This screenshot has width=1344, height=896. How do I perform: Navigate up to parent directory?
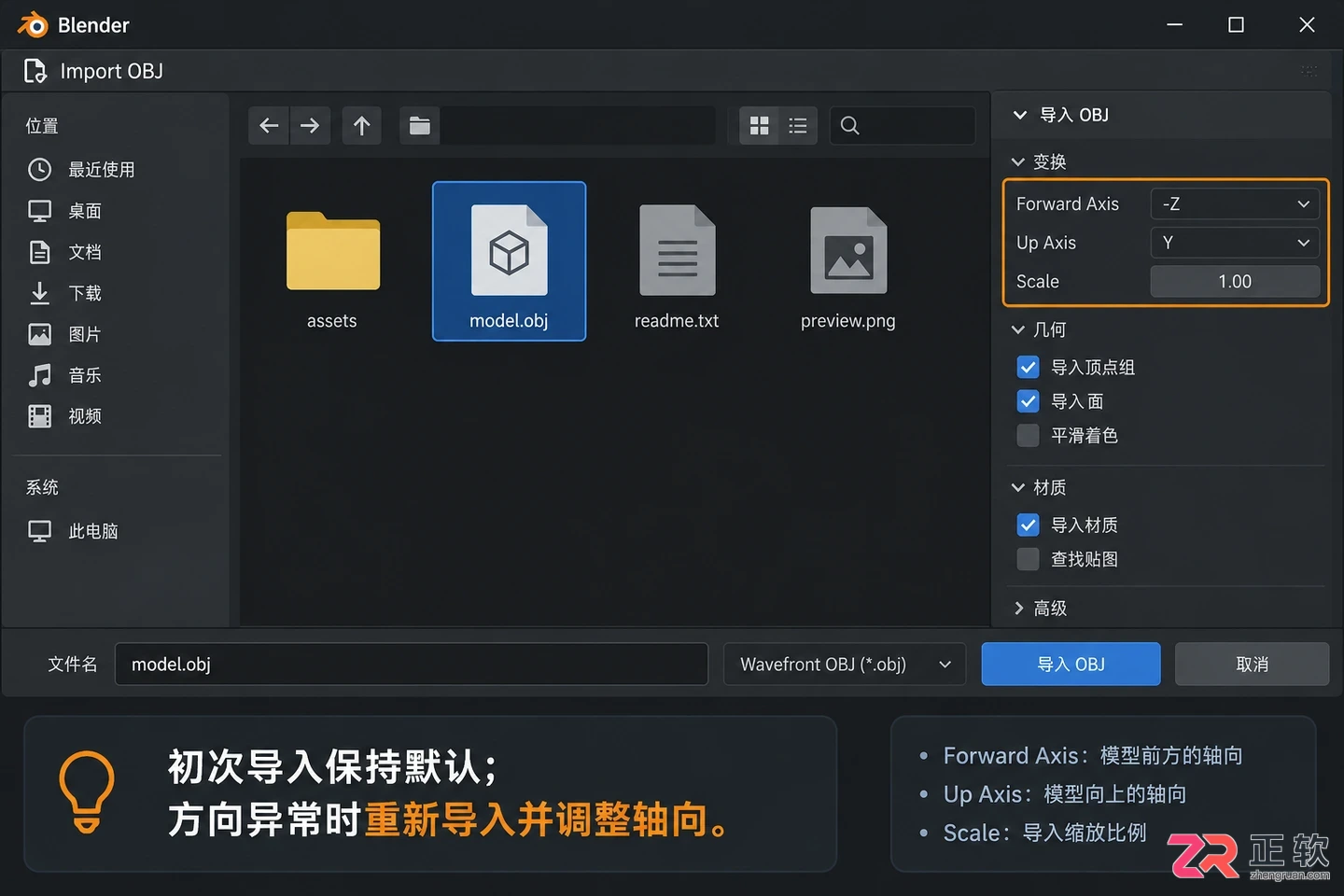point(362,125)
